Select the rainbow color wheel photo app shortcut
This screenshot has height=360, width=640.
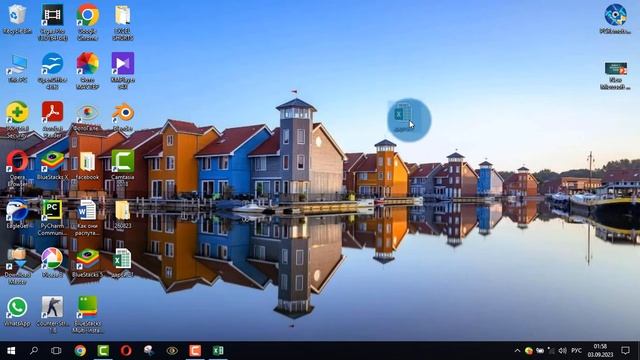[87, 70]
